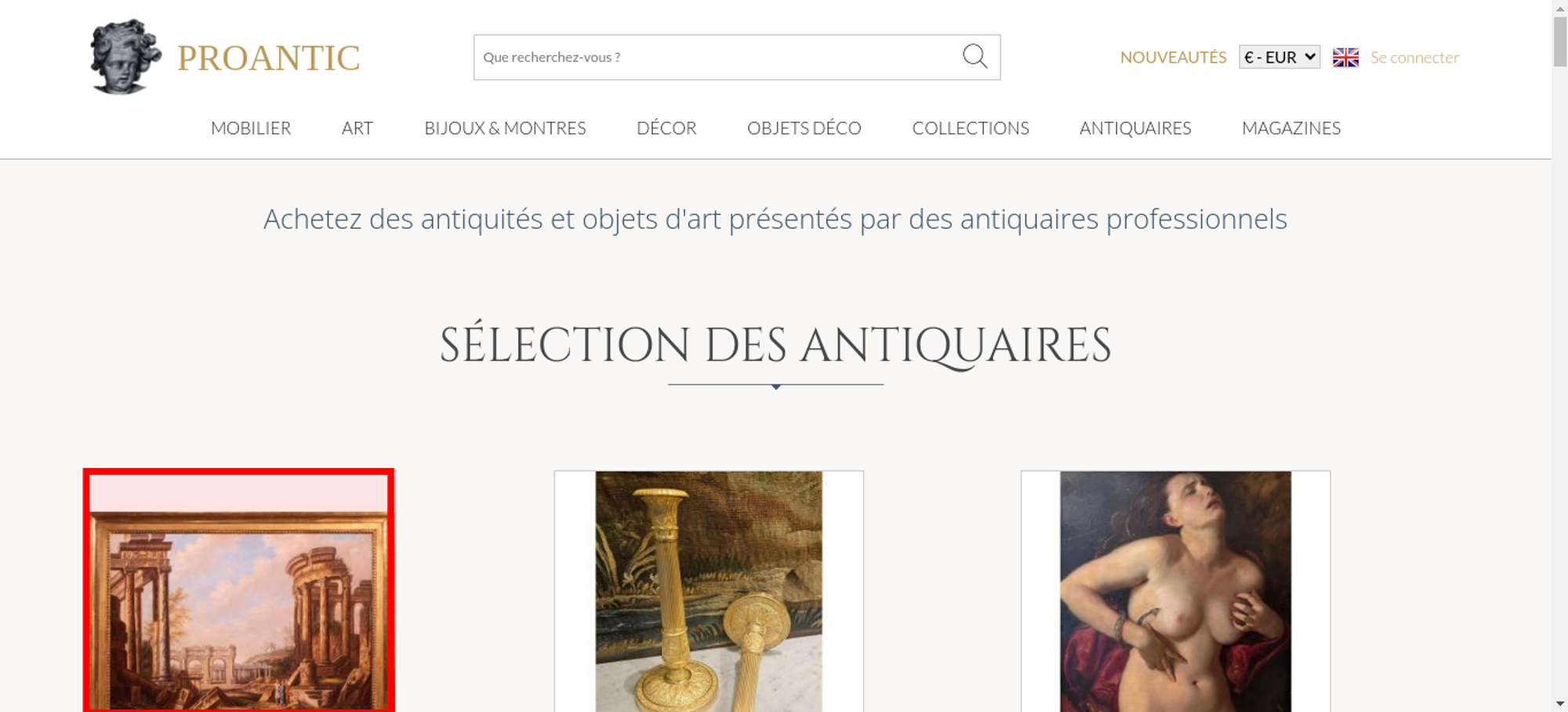This screenshot has width=1568, height=712.
Task: Click the vertical scrollbar down arrow
Action: click(x=1560, y=704)
